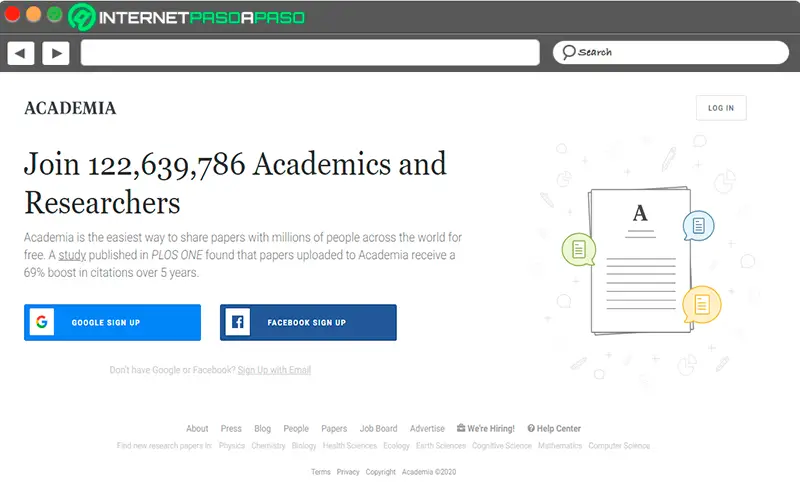This screenshot has width=800, height=500.
Task: Click the Google logo icon
Action: pos(42,323)
